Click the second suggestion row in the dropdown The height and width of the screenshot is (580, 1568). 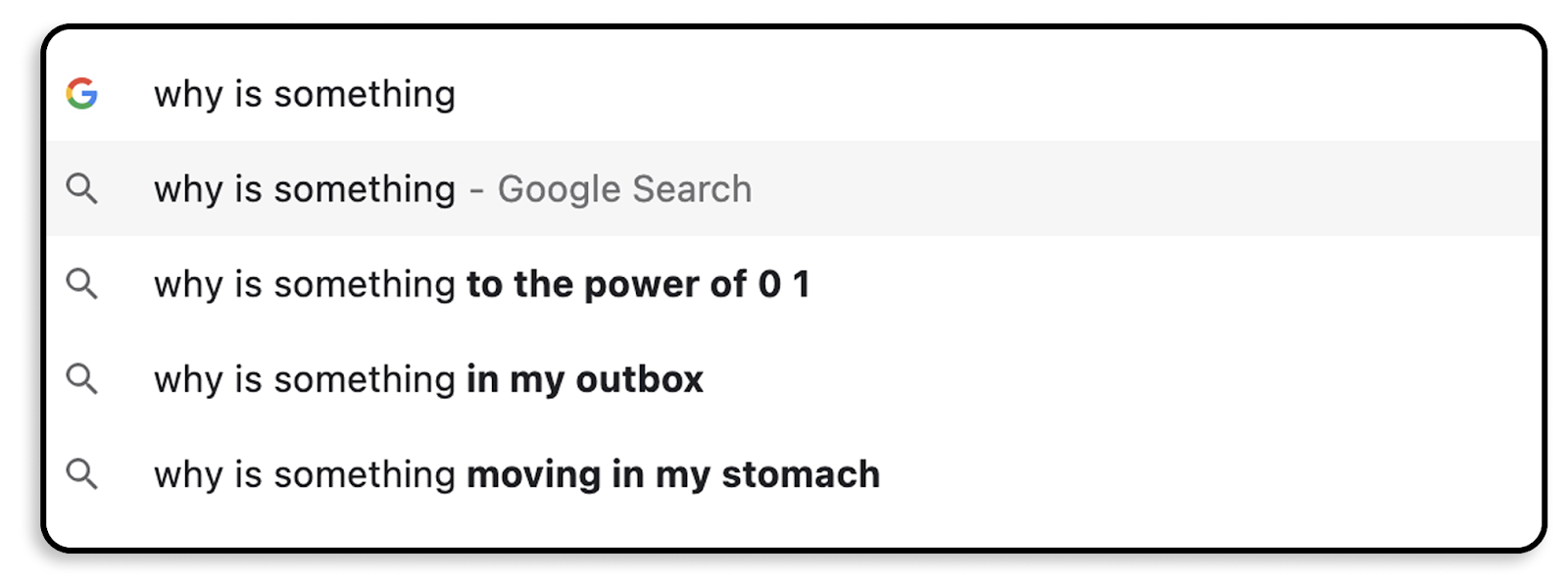784,284
